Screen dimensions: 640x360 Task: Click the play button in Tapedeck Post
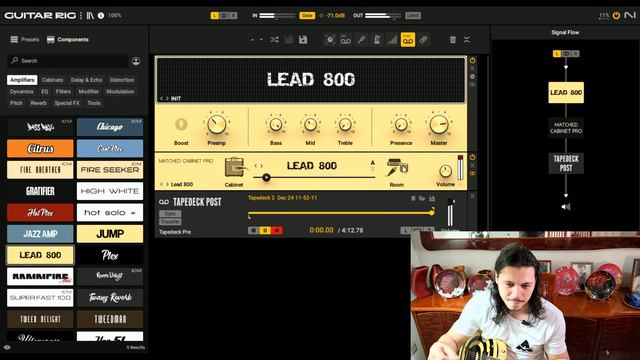click(x=265, y=231)
